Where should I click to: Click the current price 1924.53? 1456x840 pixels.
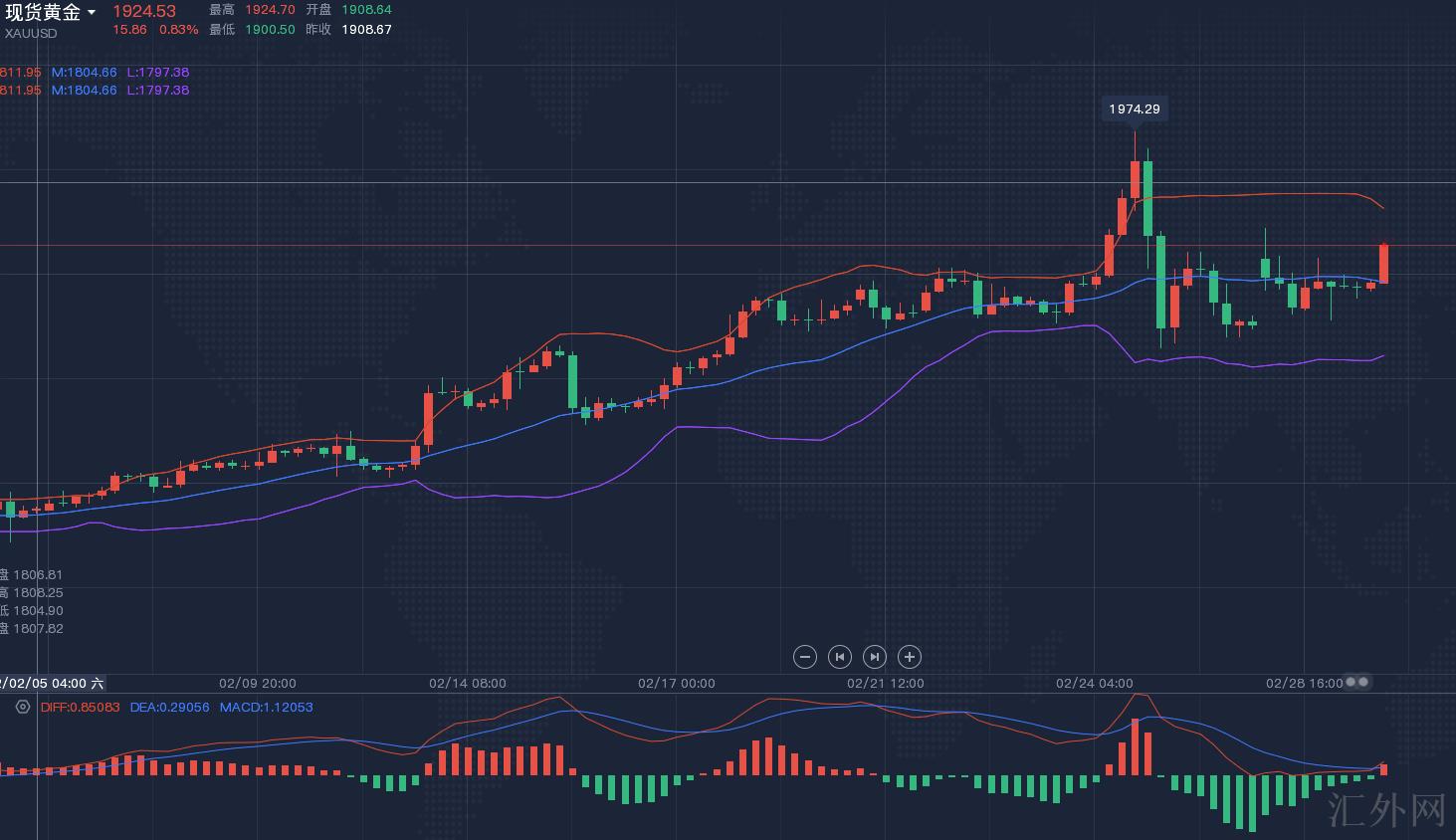[x=144, y=11]
